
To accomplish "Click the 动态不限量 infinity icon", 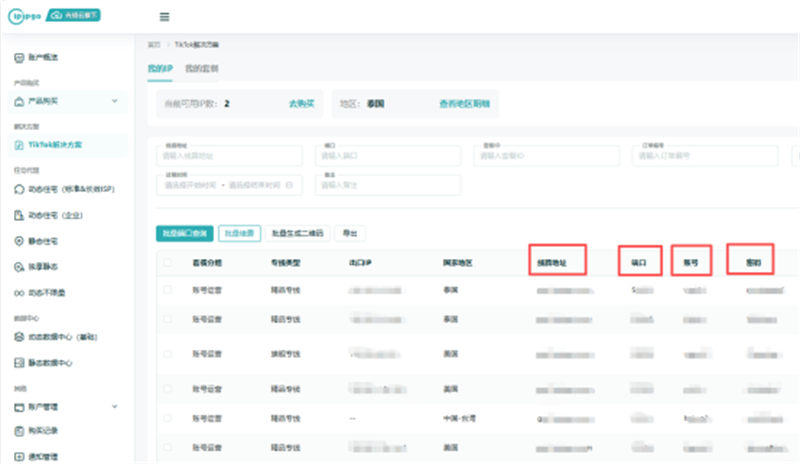I will pos(19,293).
